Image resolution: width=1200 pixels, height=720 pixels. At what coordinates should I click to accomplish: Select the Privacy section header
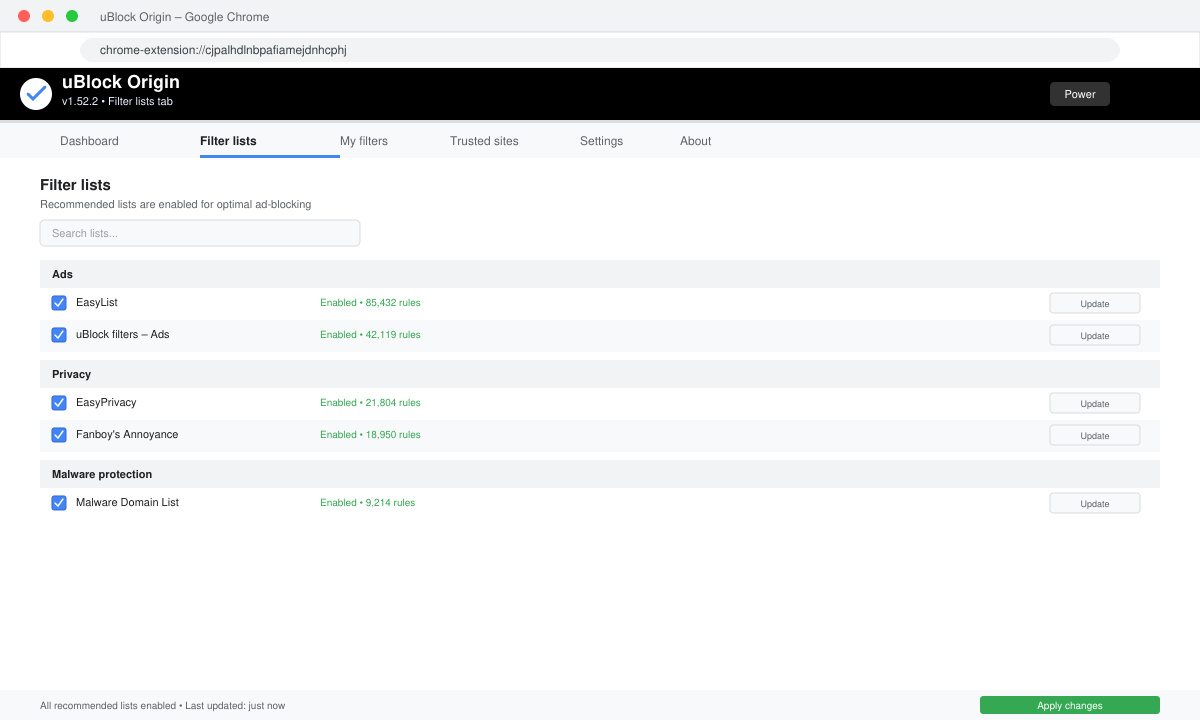[600, 374]
